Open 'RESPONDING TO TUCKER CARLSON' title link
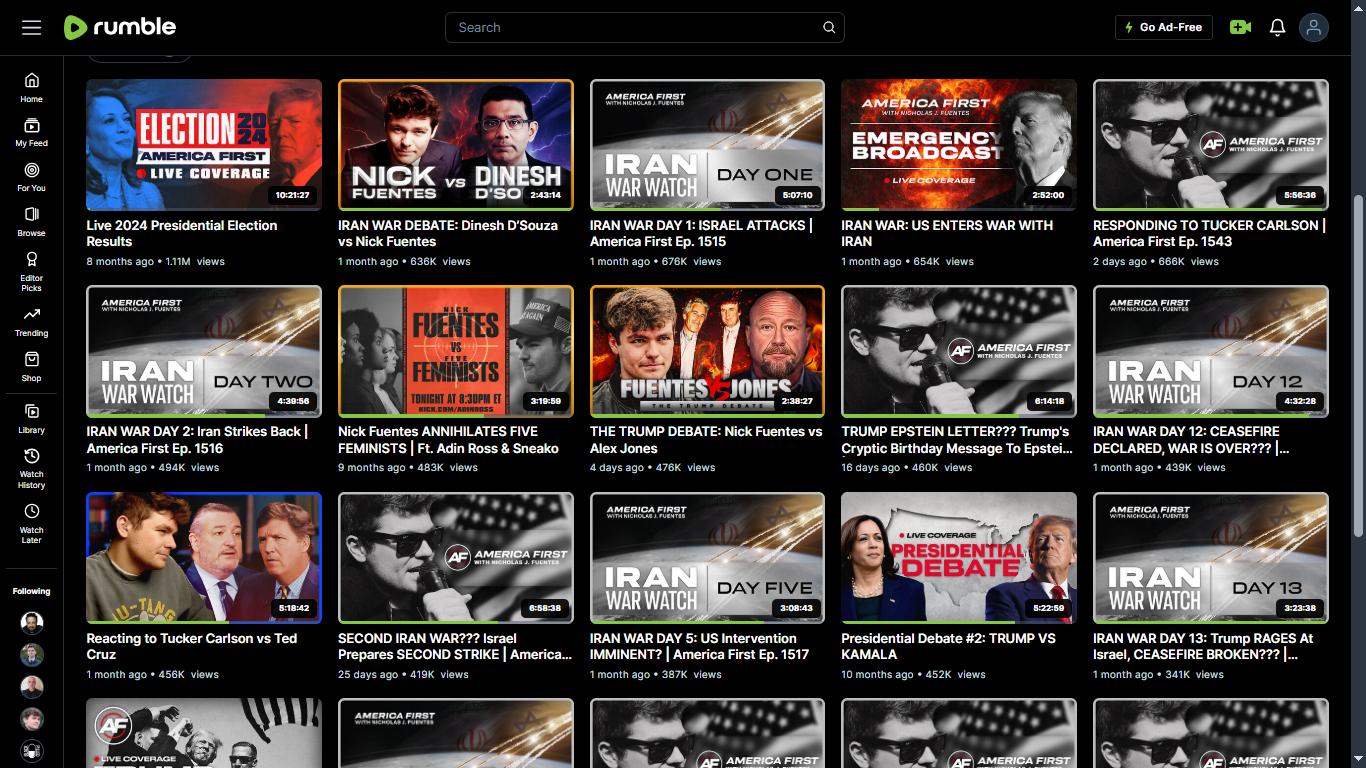 coord(1209,233)
